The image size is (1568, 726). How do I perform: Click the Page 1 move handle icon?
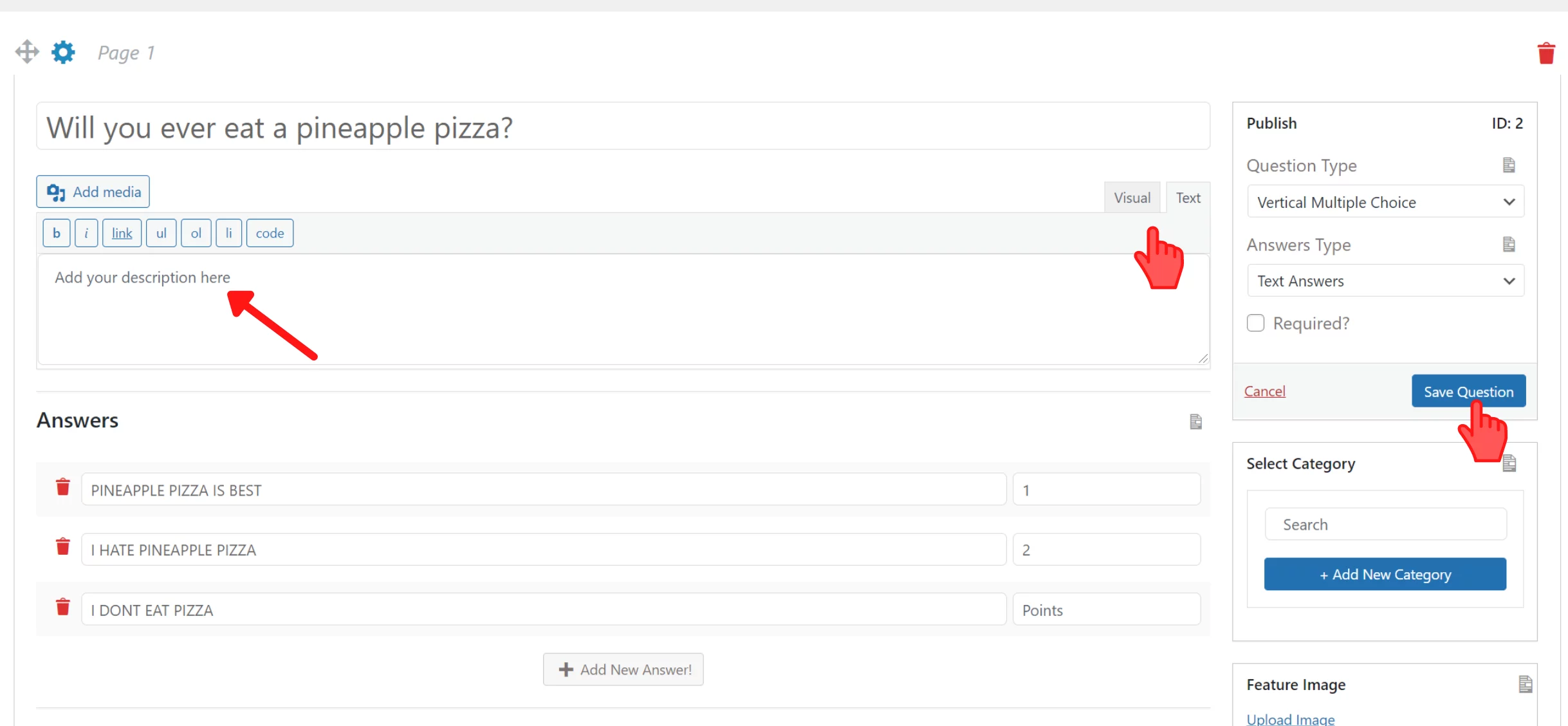(x=27, y=51)
